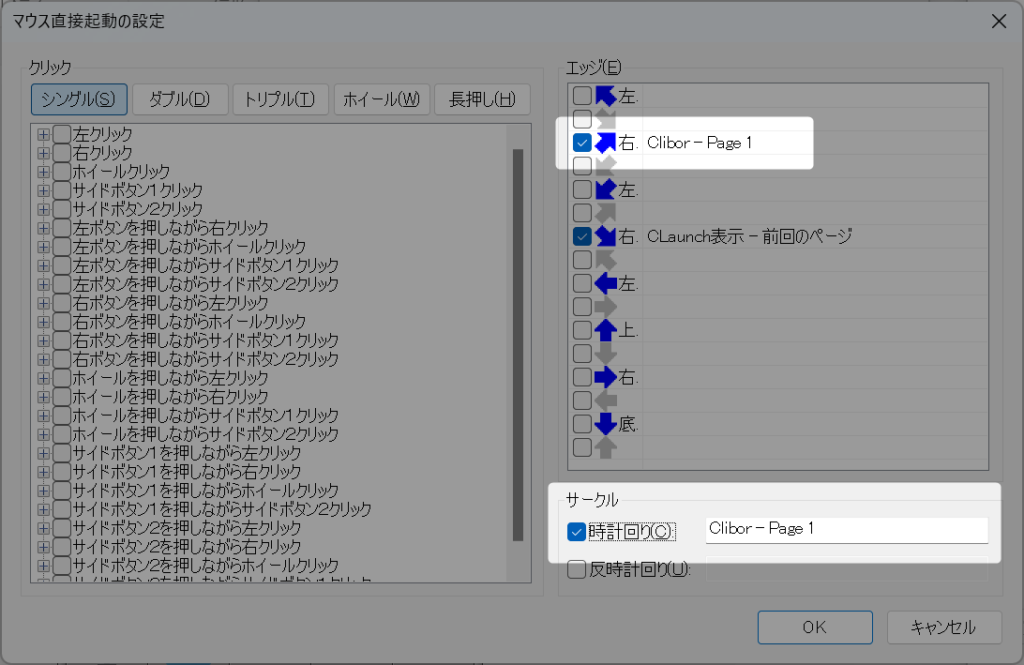Click the 時計回り Clibor – Page 1 field
Viewport: 1024px width, 665px height.
tap(846, 530)
